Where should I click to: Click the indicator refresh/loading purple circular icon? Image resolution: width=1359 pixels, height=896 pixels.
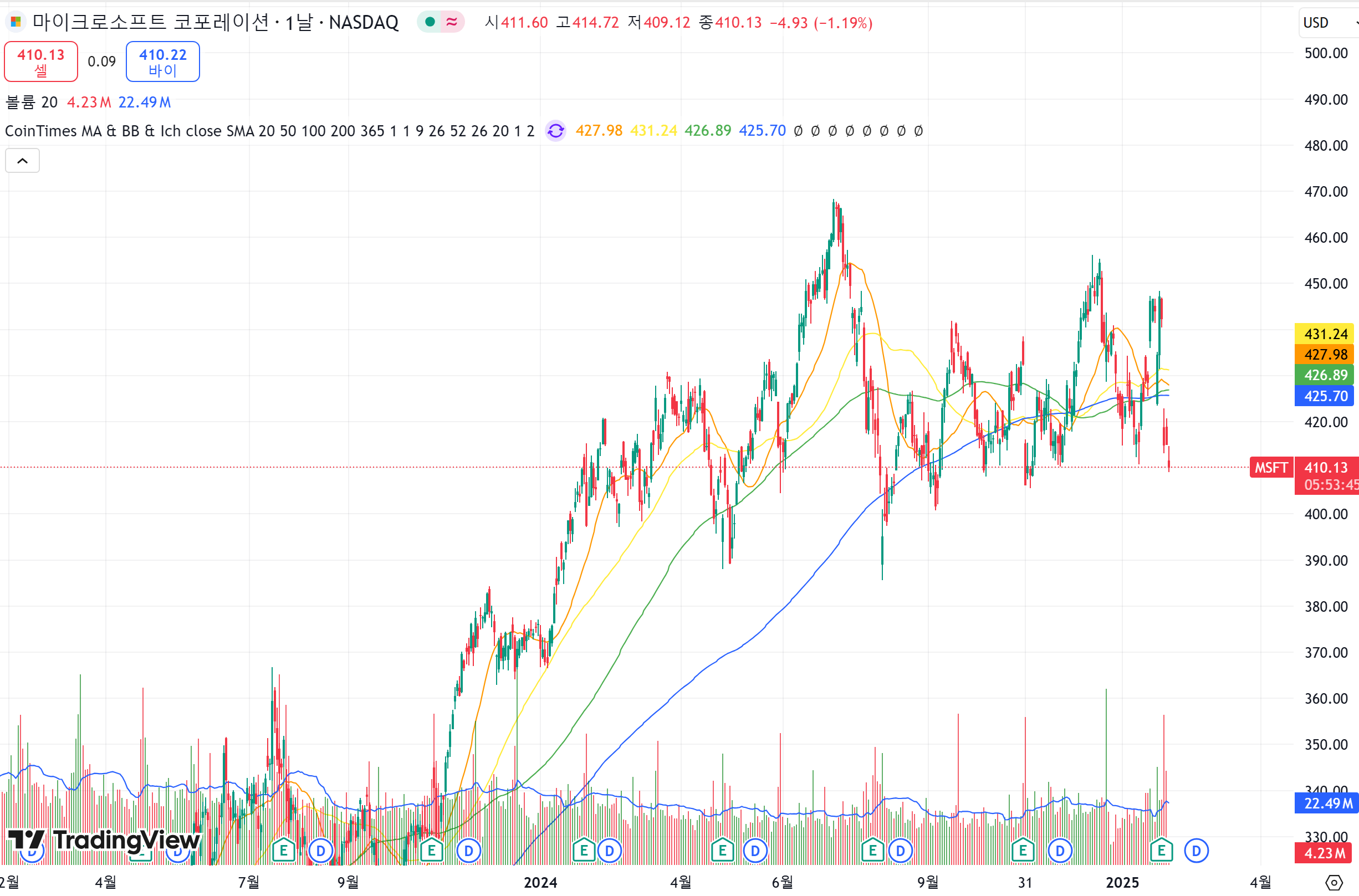tap(555, 131)
